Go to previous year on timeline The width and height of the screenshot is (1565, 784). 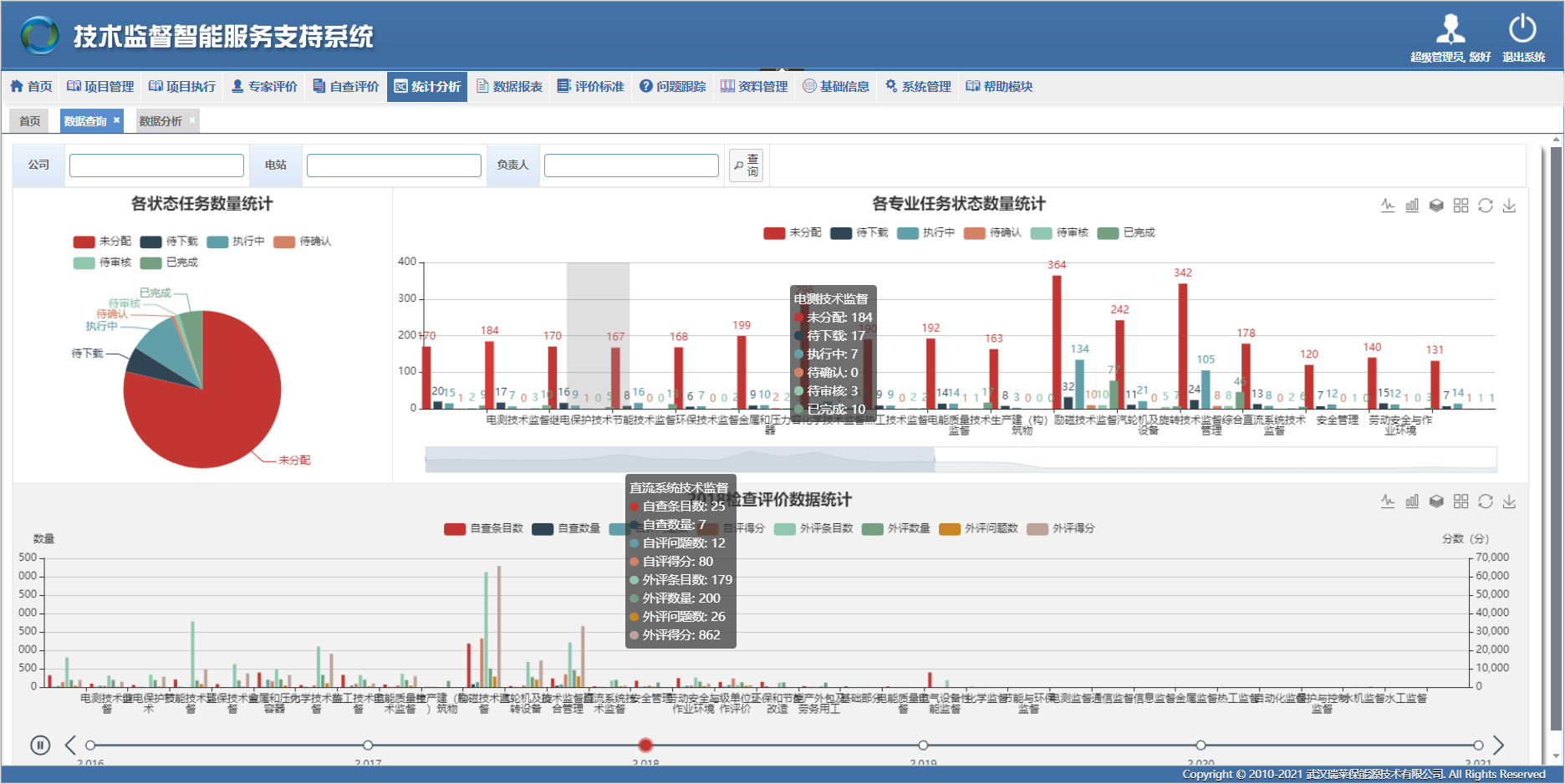pos(70,745)
